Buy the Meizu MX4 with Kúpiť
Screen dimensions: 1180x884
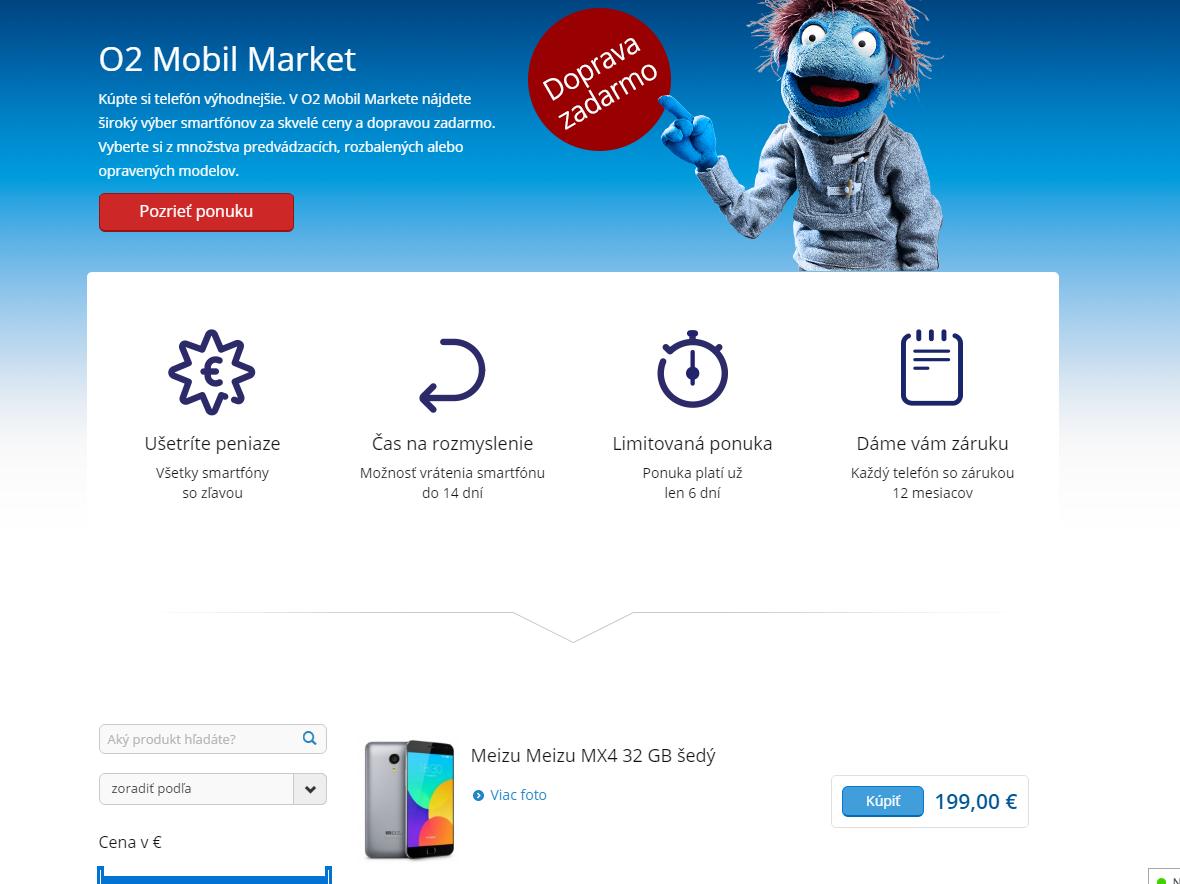click(x=882, y=801)
